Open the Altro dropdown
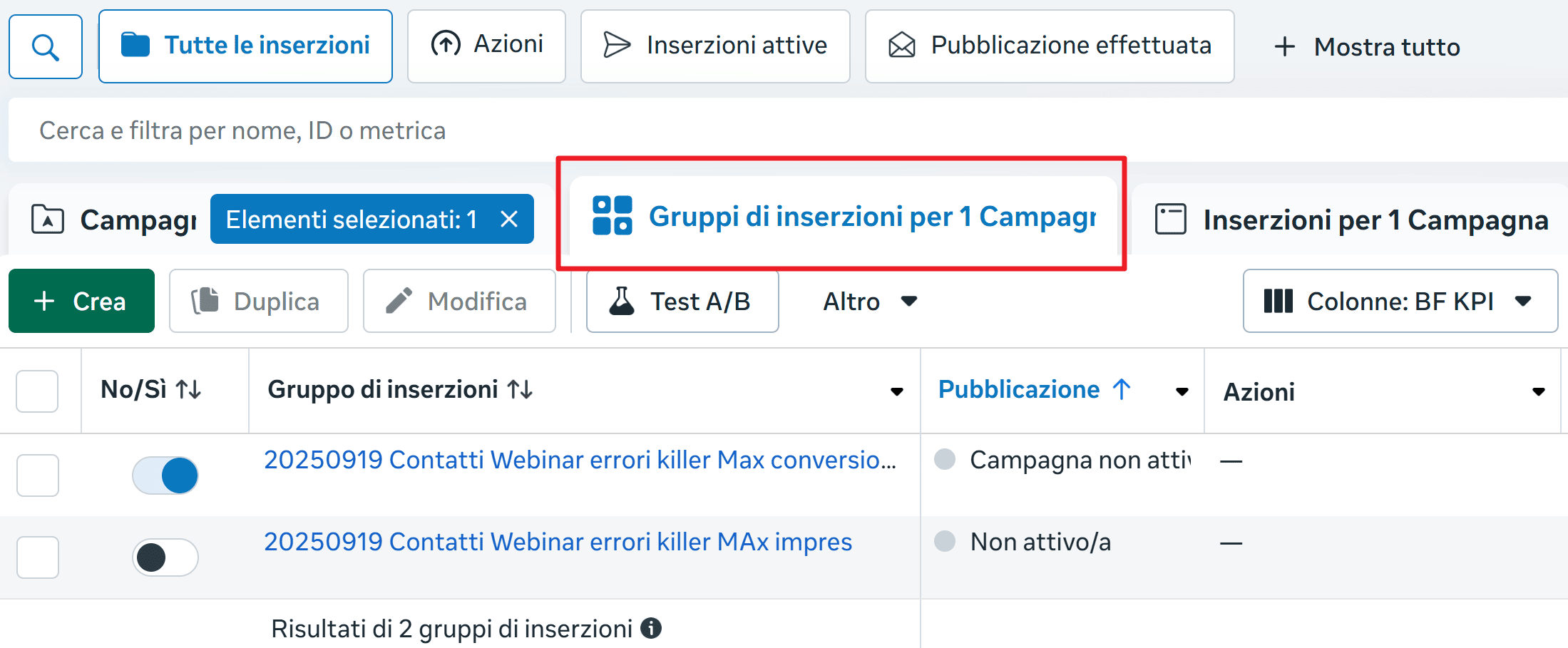 [868, 301]
